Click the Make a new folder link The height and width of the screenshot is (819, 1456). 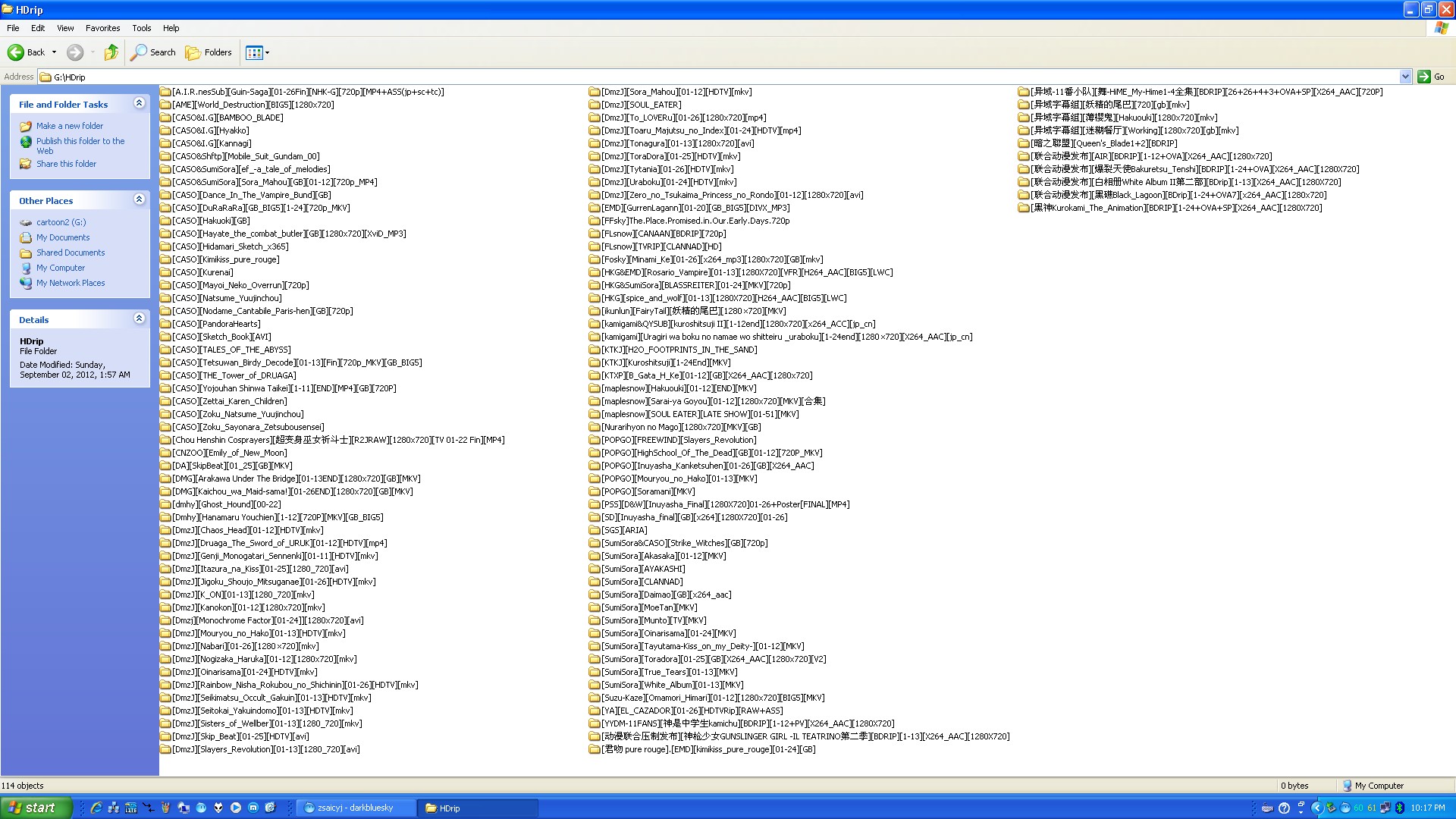70,126
